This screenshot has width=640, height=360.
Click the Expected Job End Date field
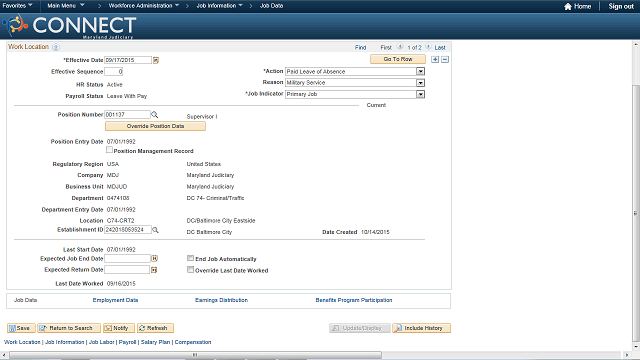128,258
